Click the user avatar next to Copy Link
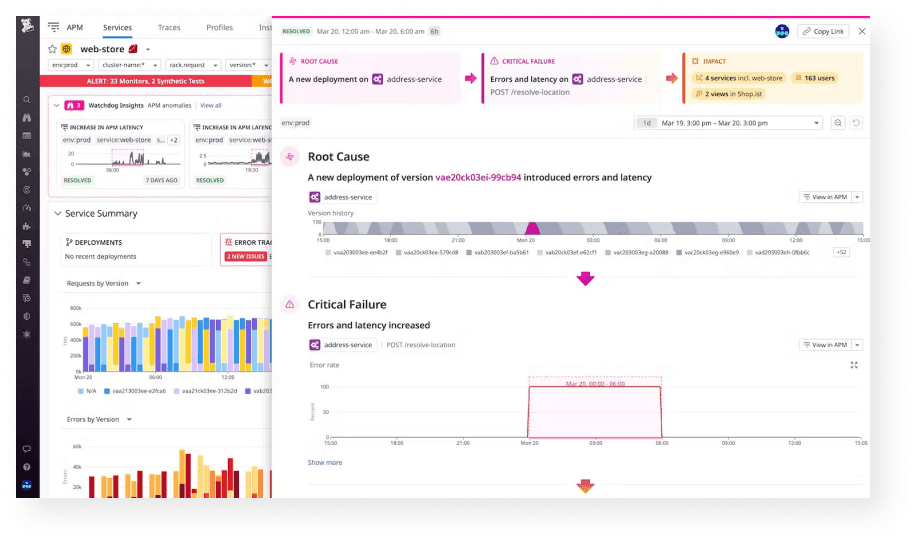914x542 pixels. [x=782, y=31]
